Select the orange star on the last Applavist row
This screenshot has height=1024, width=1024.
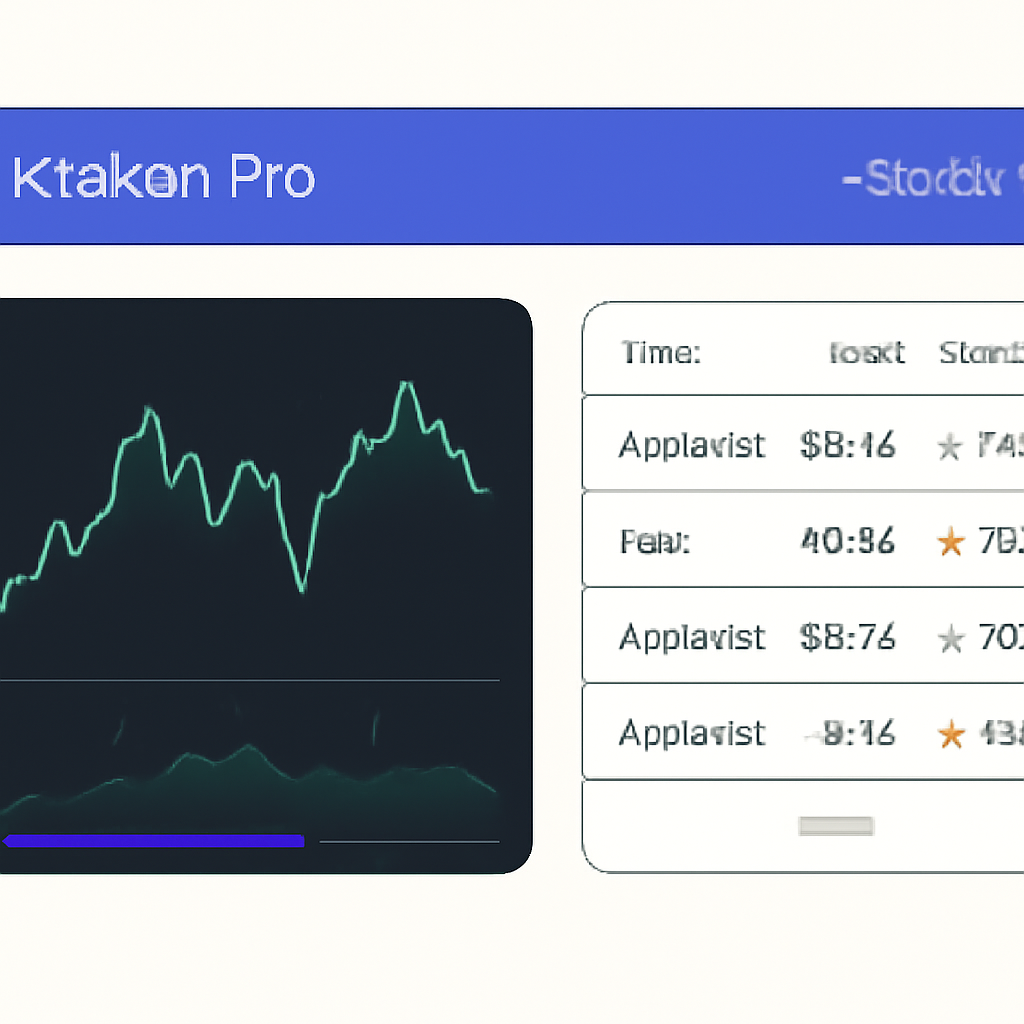click(x=948, y=733)
